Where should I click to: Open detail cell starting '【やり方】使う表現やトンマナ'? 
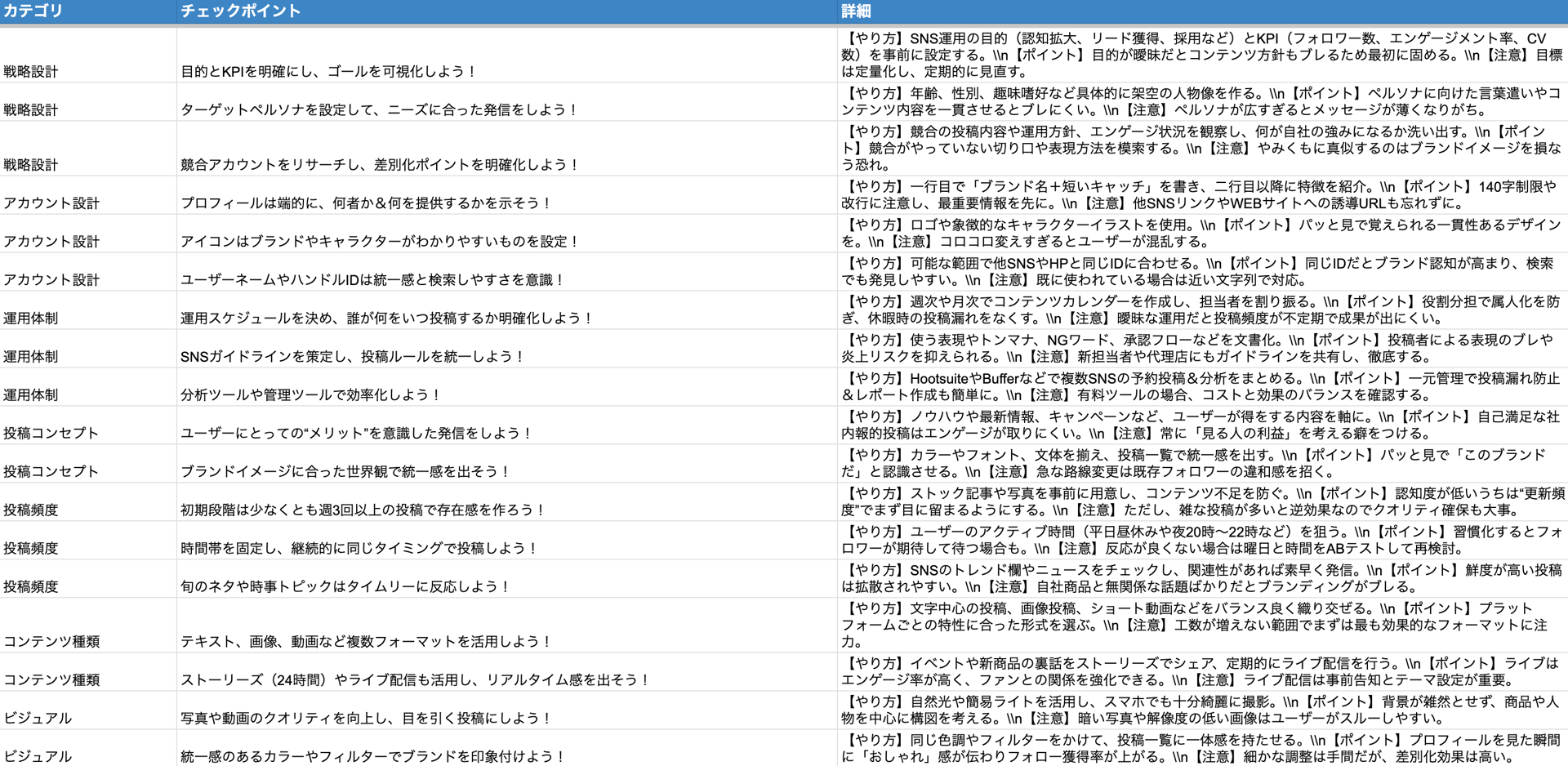click(x=1203, y=349)
